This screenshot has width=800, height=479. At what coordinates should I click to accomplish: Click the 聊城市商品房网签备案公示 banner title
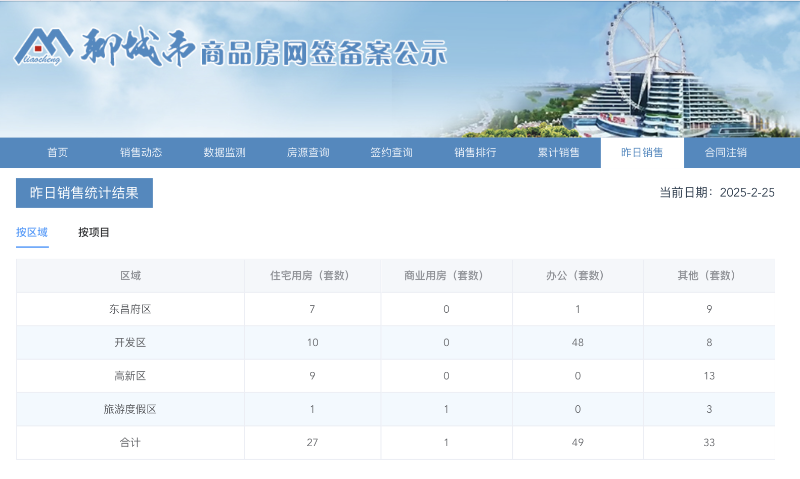[x=264, y=48]
